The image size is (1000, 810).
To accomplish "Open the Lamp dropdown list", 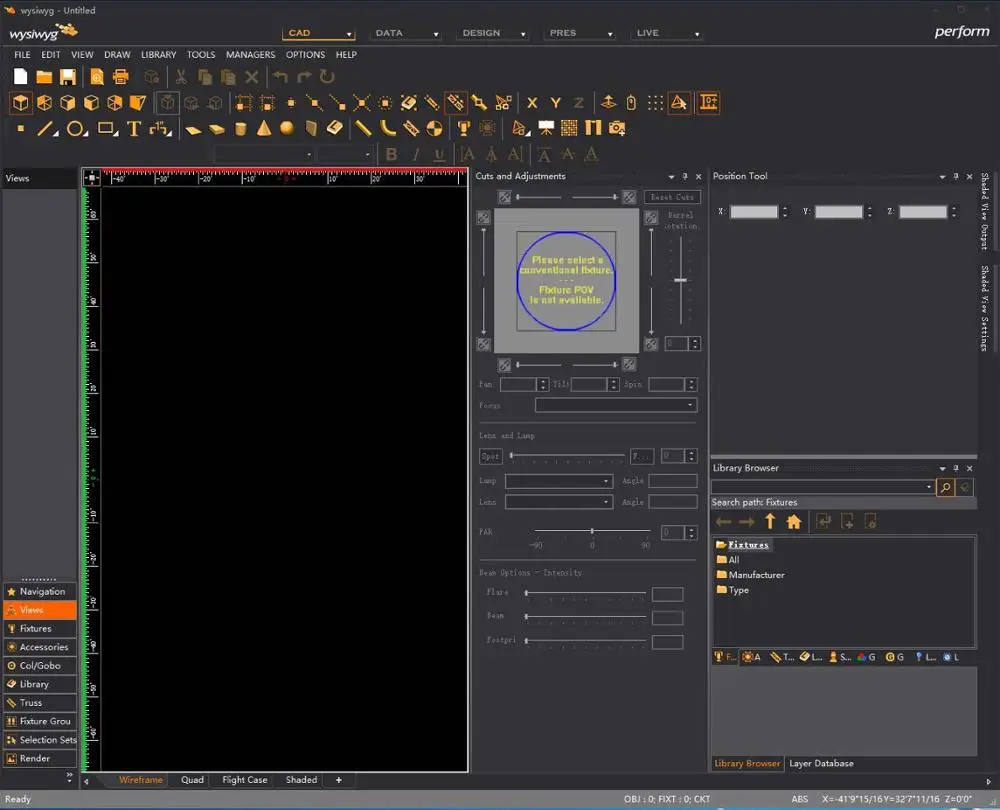I will [606, 481].
